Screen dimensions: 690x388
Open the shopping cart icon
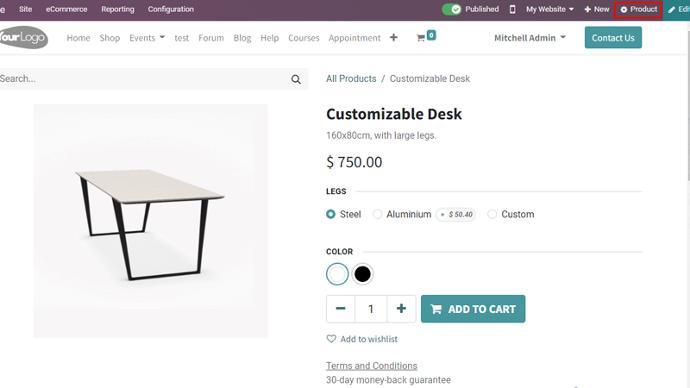[421, 38]
